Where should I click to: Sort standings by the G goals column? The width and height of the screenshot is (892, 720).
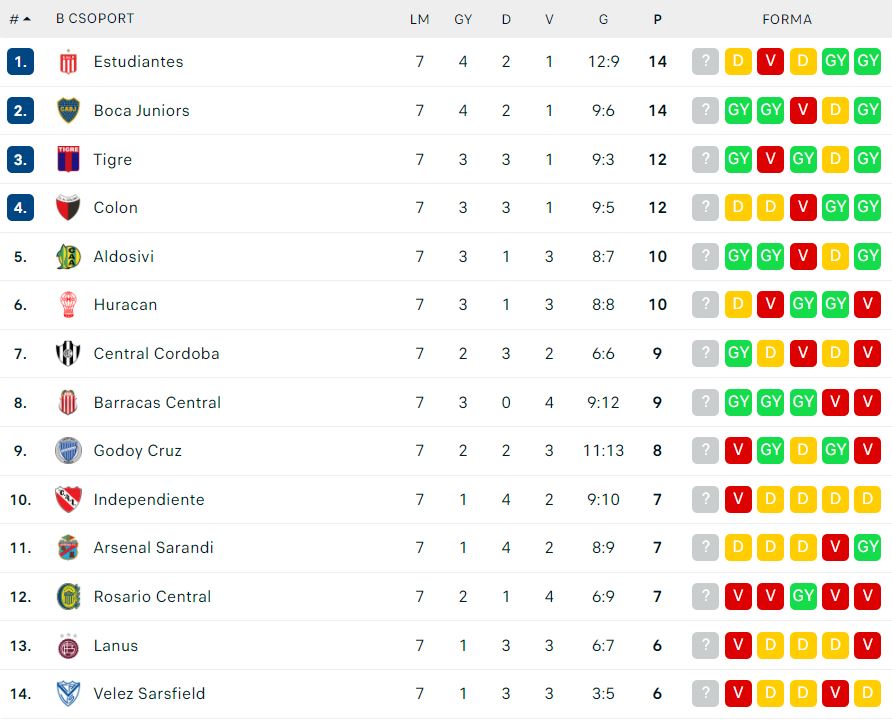point(604,19)
